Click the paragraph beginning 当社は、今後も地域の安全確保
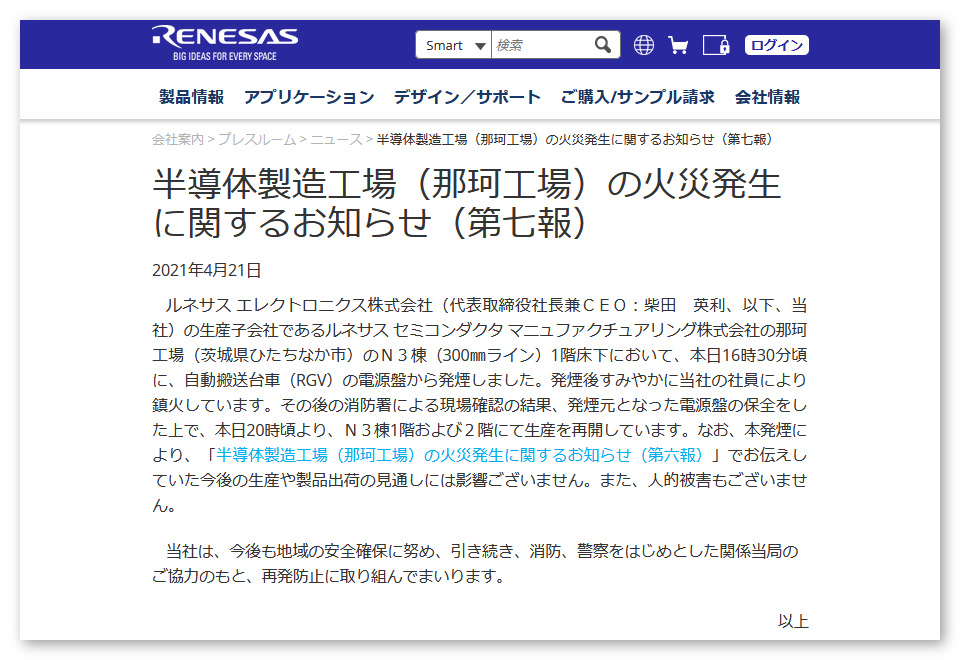 475,563
